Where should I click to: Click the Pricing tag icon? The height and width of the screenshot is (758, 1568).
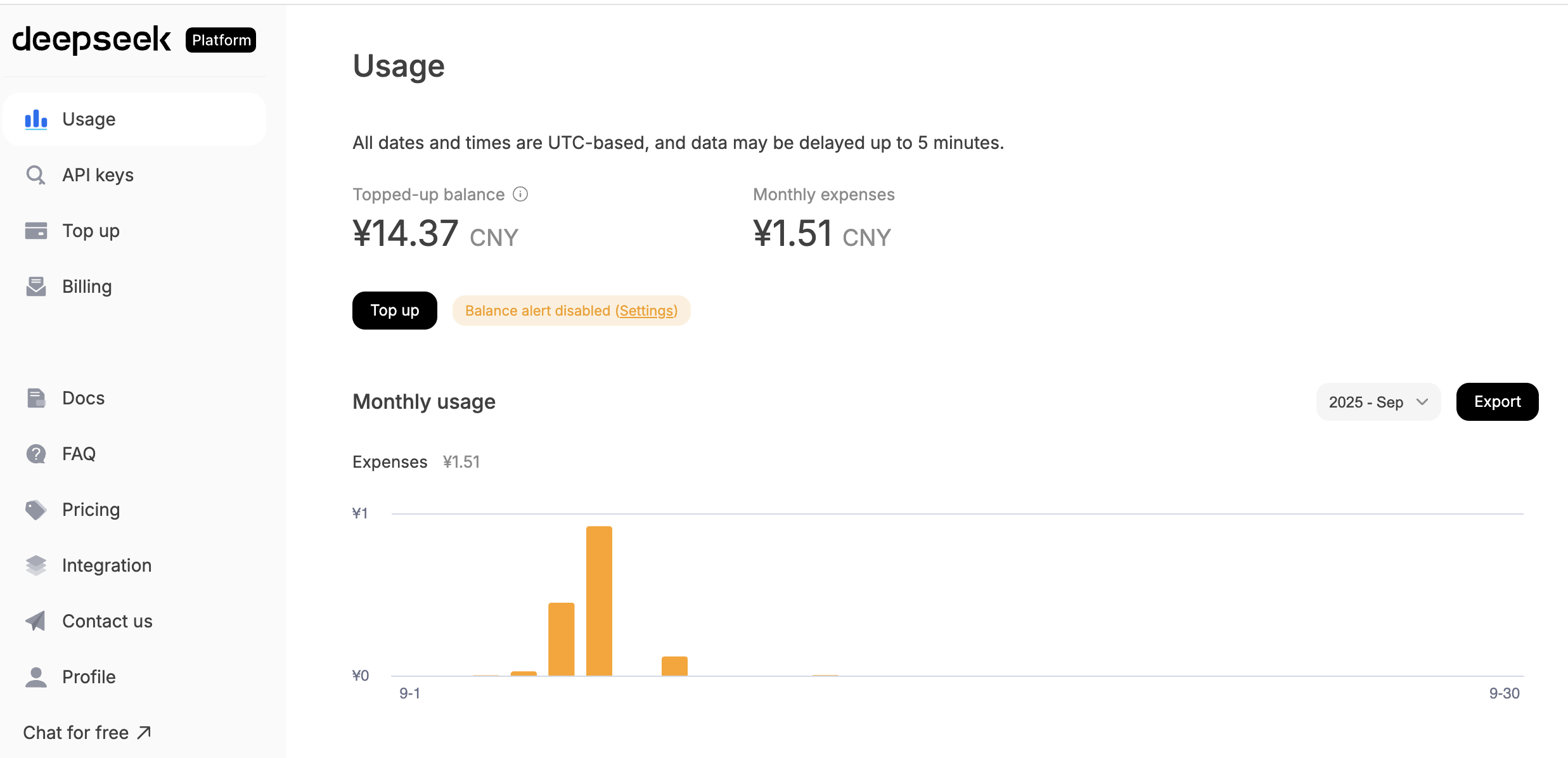[x=36, y=510]
